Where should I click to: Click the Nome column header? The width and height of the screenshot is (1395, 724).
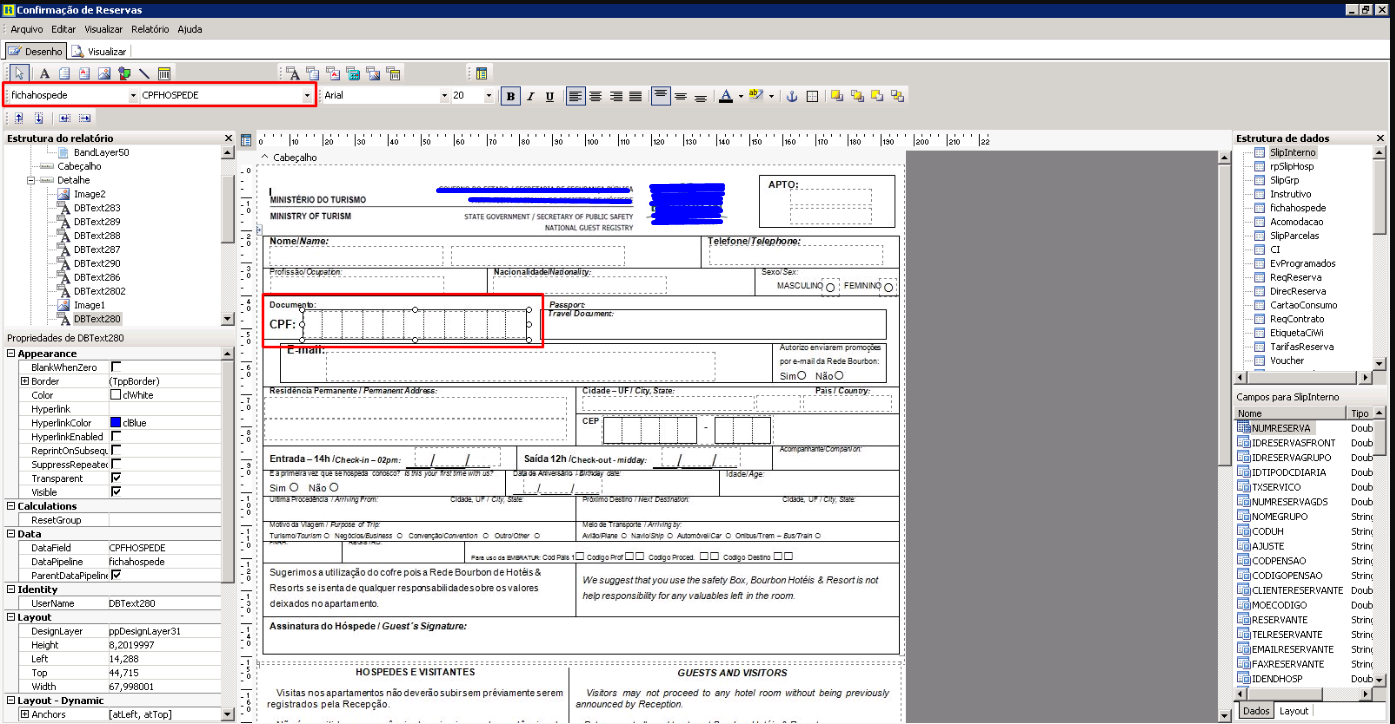pos(1291,413)
